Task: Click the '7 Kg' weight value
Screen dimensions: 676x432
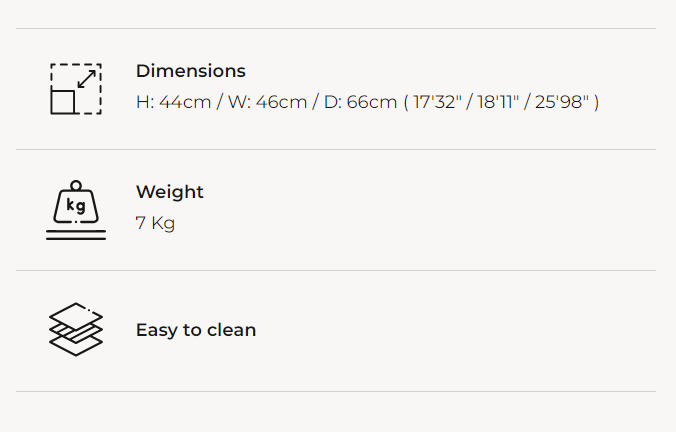Action: pos(155,223)
